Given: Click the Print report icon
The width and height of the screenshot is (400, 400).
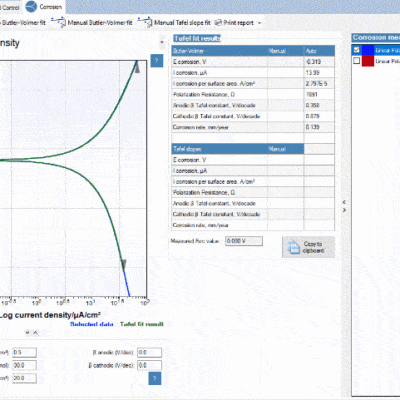Looking at the screenshot, I should click(x=218, y=23).
